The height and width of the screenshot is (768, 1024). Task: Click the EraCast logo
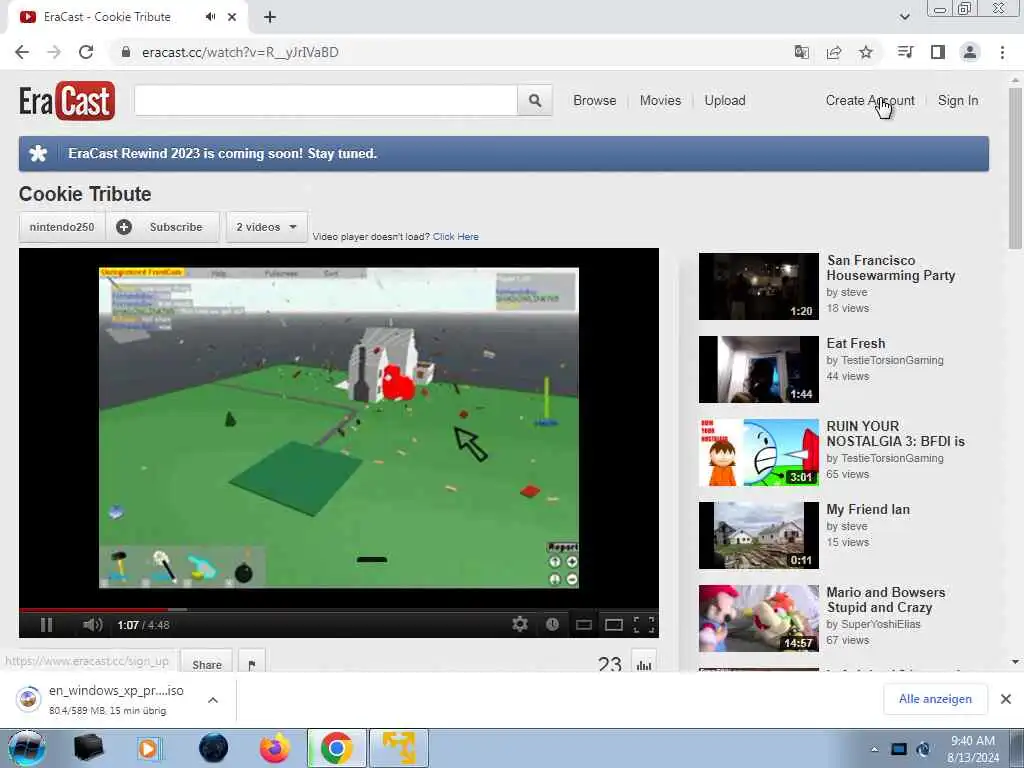click(x=67, y=101)
